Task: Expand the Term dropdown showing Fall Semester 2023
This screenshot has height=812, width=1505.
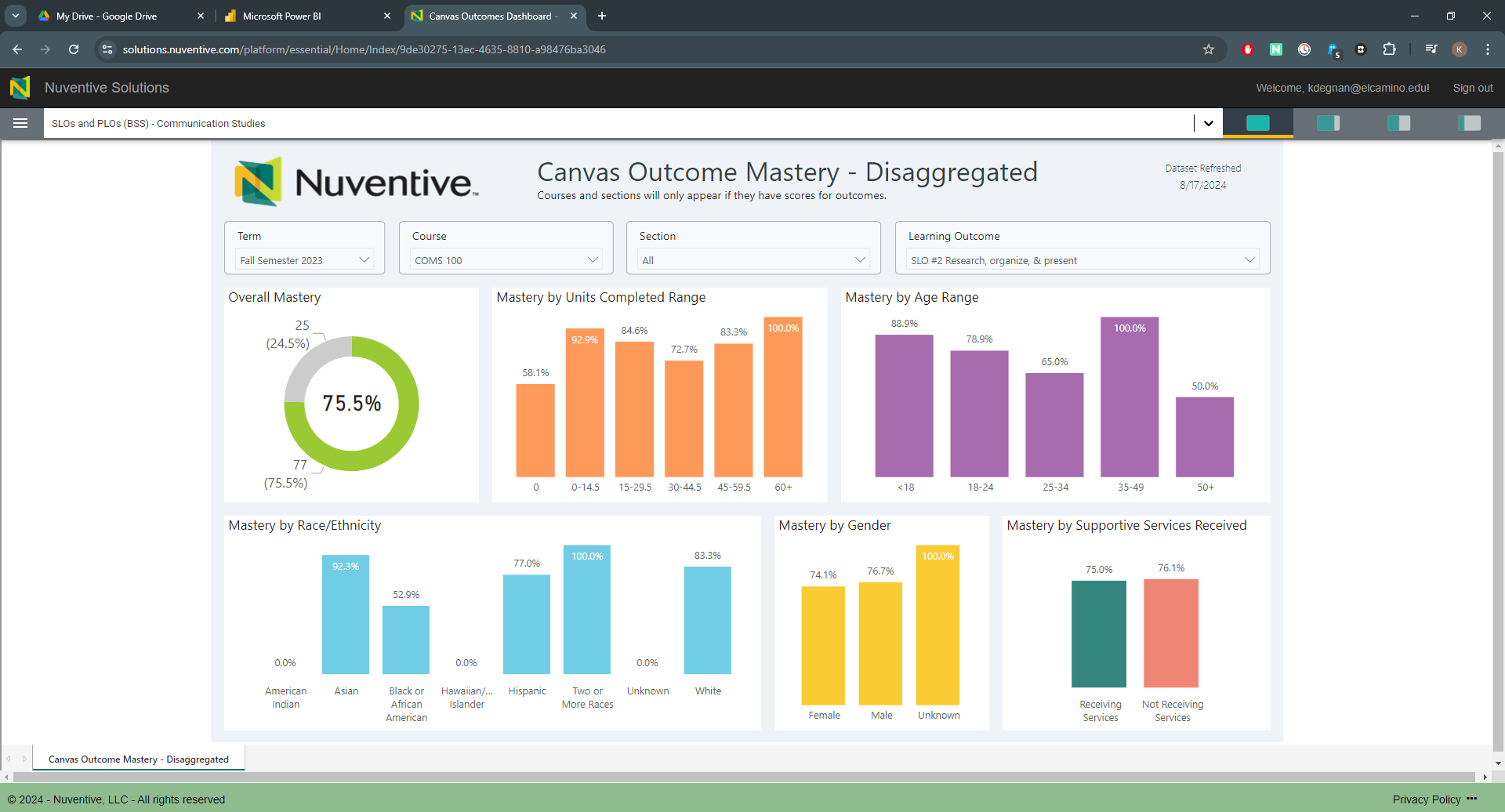Action: (304, 260)
